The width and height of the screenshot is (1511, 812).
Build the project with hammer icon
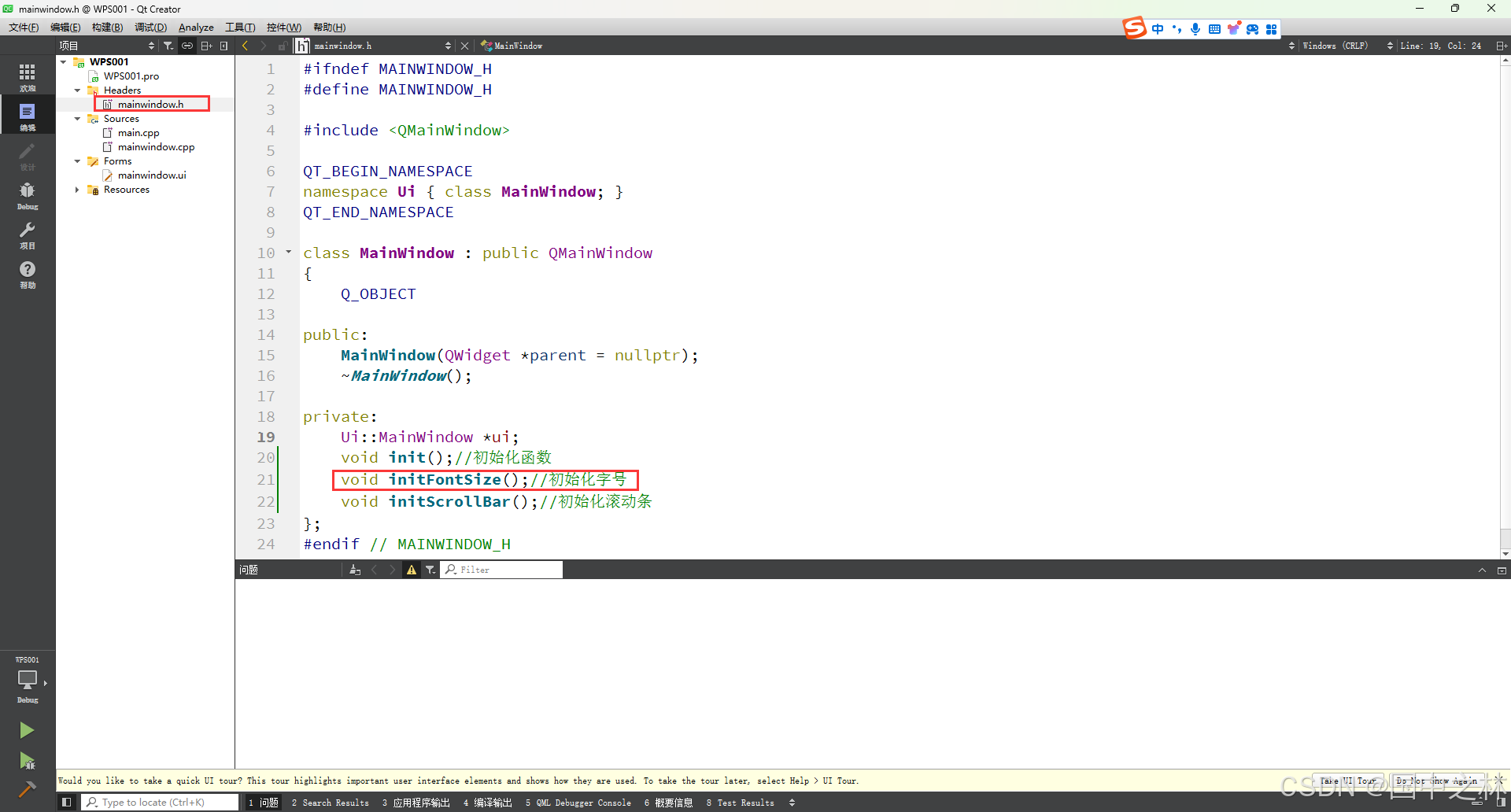(x=27, y=789)
